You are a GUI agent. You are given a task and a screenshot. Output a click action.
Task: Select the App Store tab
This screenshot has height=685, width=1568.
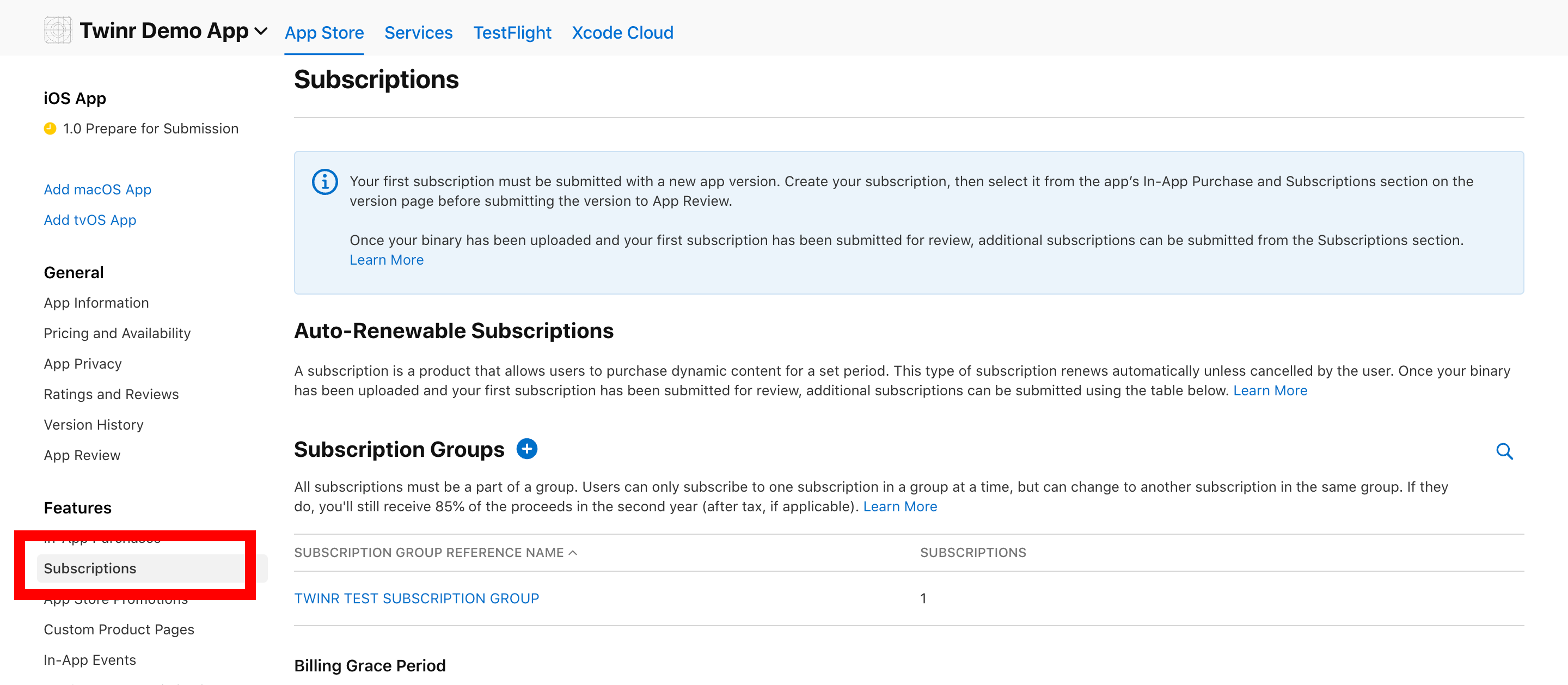(x=324, y=32)
